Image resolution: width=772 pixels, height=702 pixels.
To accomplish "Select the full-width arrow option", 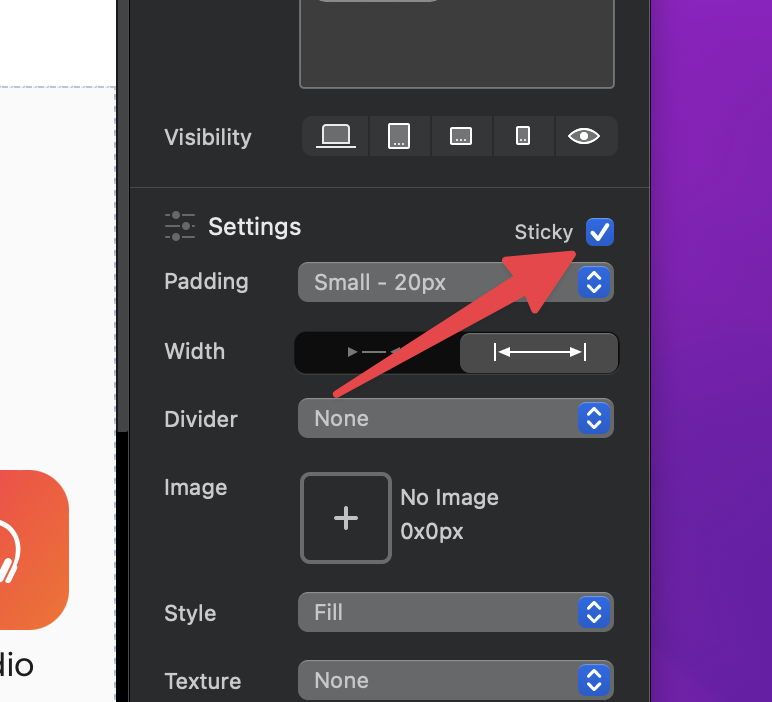I will coord(540,352).
